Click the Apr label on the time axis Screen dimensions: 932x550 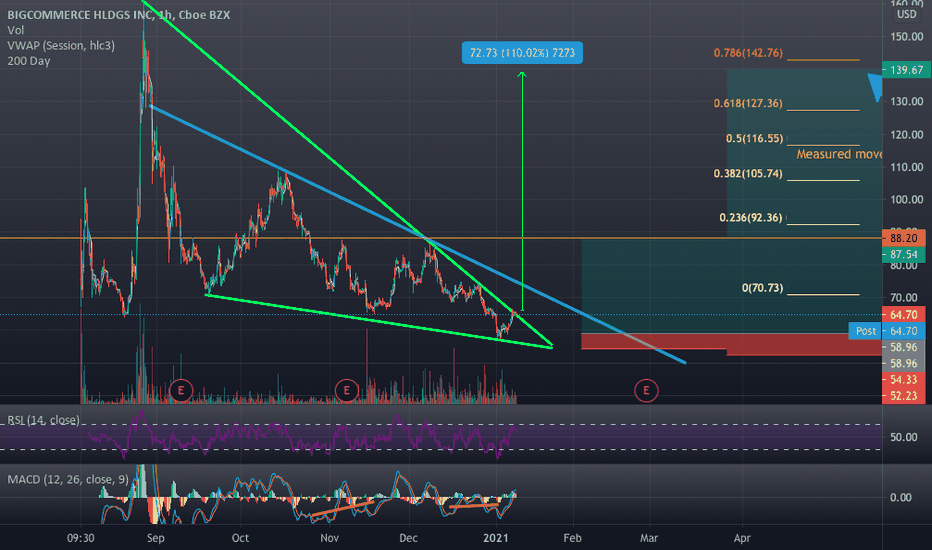click(x=742, y=538)
